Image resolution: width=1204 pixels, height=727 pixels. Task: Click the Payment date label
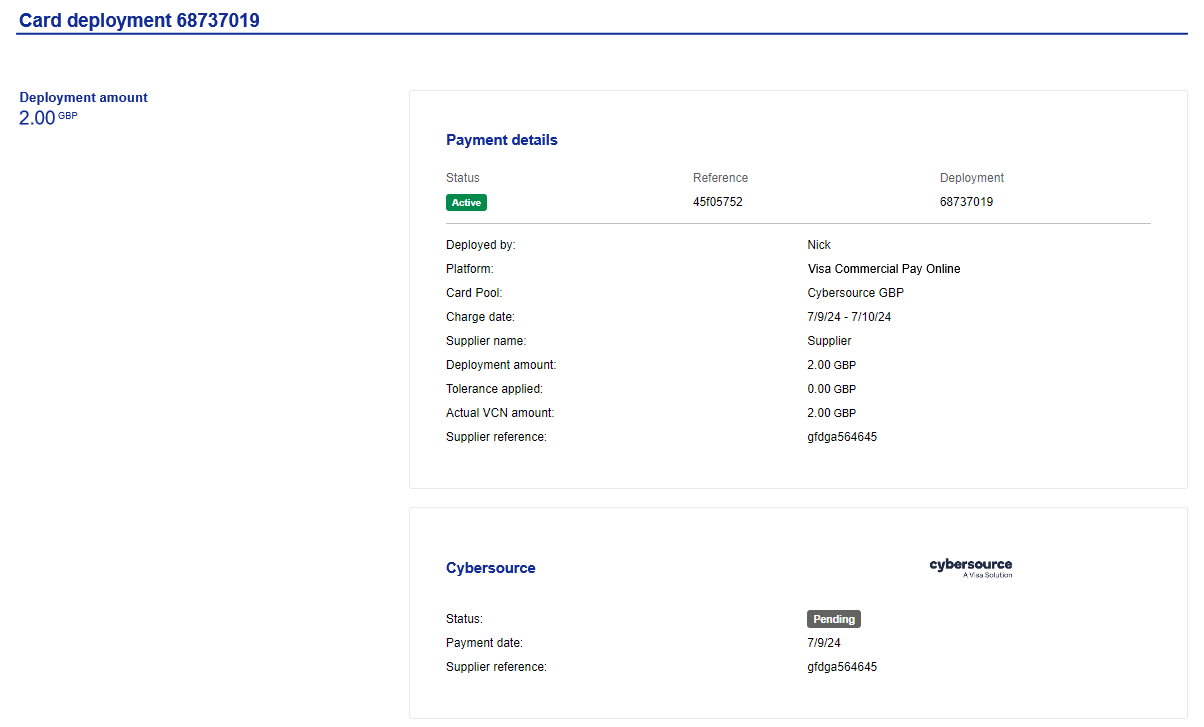point(484,643)
